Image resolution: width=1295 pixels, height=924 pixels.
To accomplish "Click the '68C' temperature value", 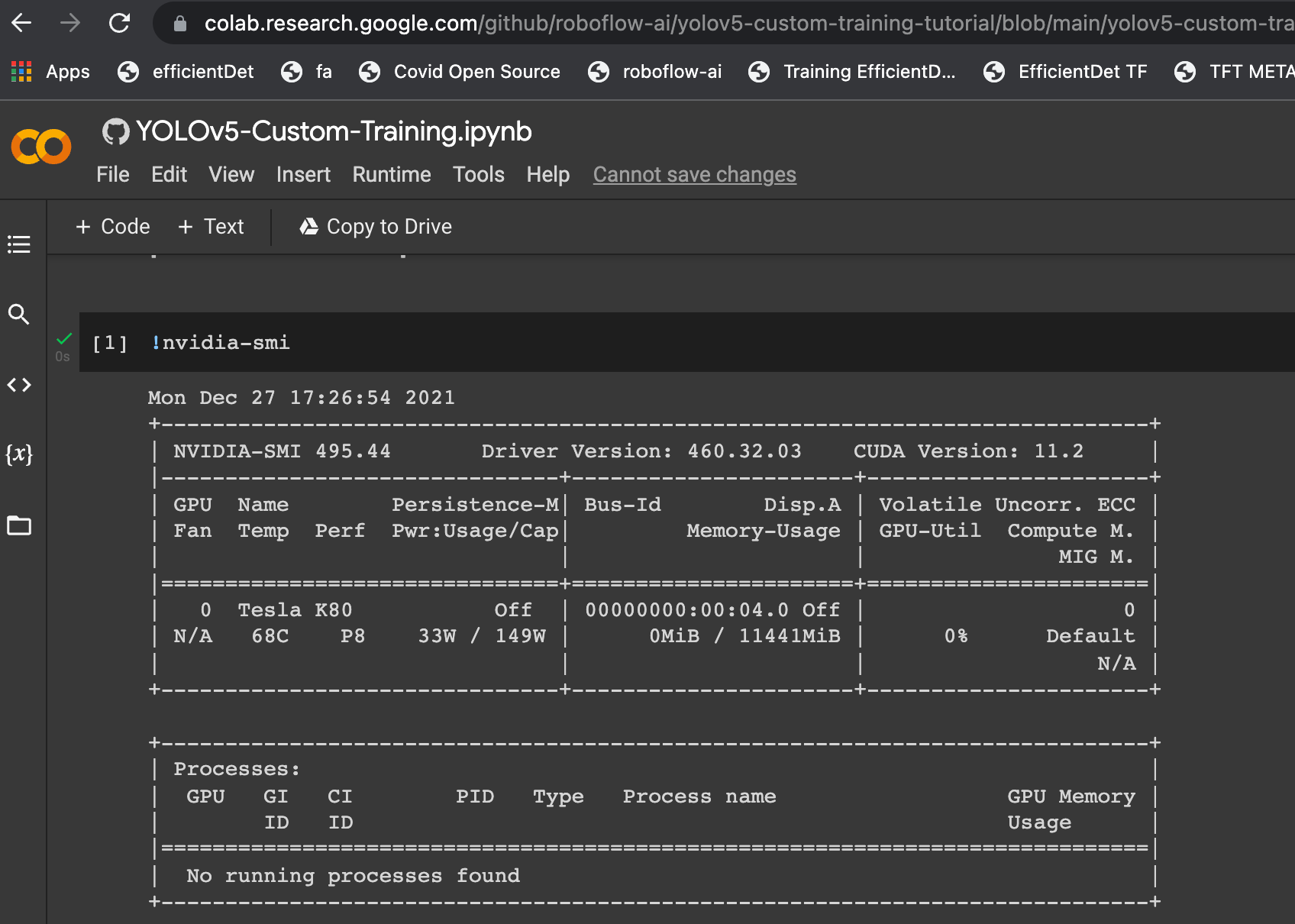I will [x=270, y=636].
